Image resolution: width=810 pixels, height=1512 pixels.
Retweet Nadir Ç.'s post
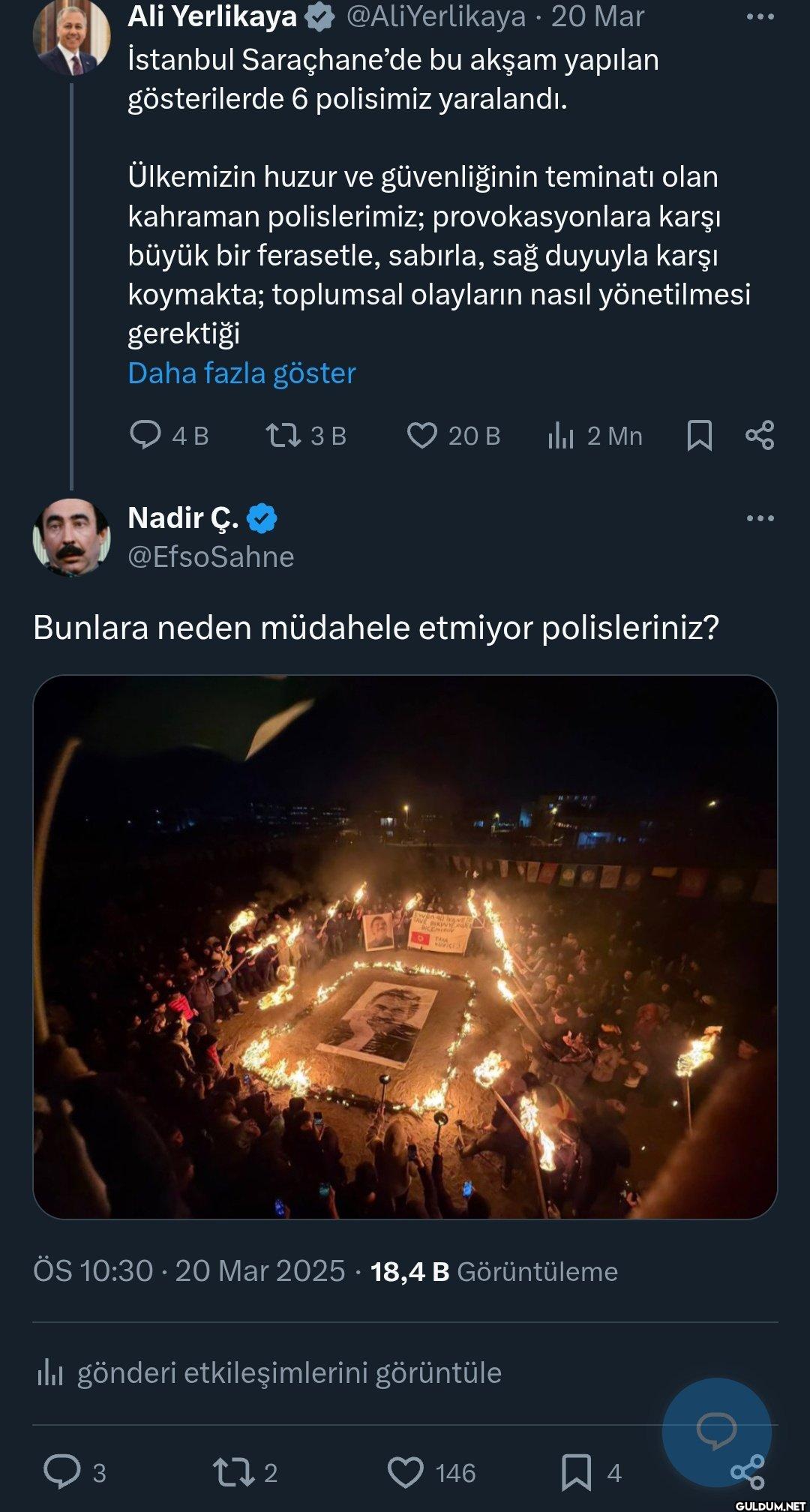235,1472
